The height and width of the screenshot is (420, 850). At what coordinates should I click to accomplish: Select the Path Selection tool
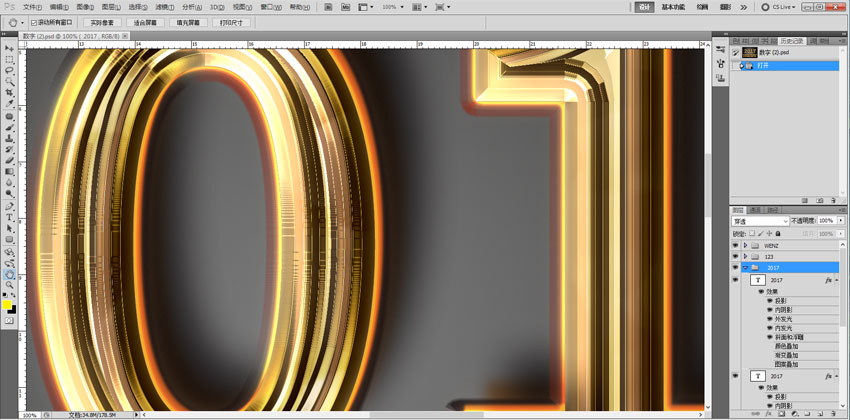coord(9,229)
